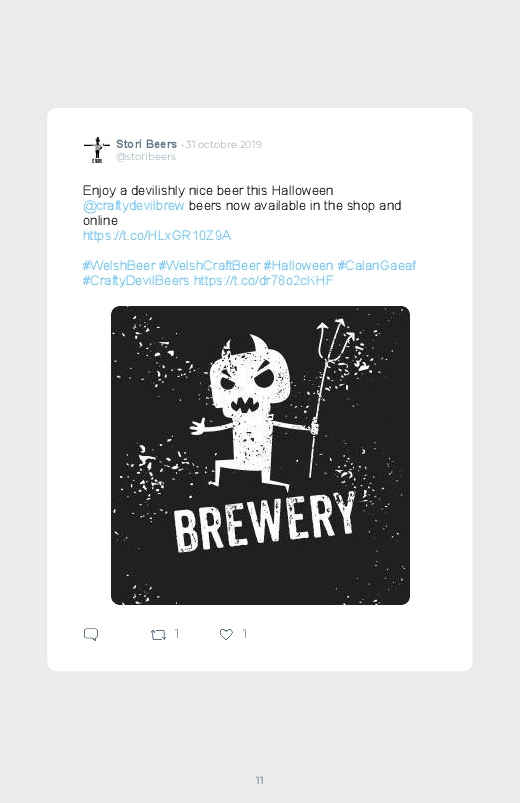The height and width of the screenshot is (803, 520).
Task: Click the page number 11
Action: click(260, 780)
